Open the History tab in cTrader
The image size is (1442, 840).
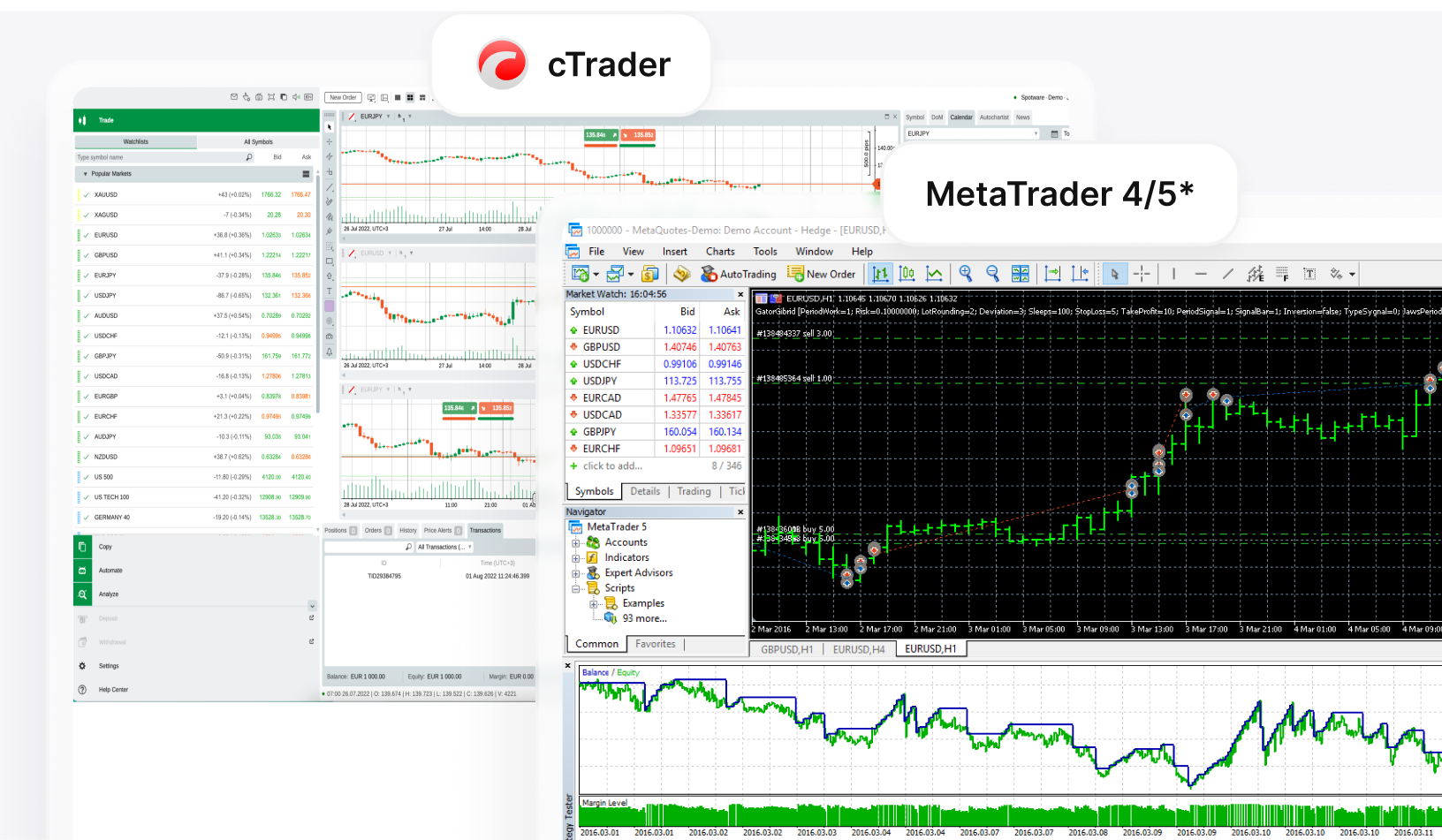coord(407,531)
